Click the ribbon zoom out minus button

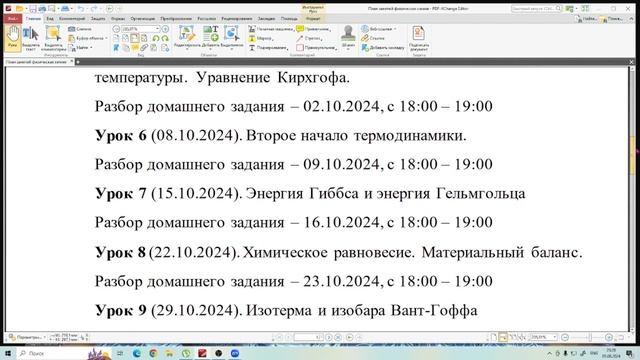[x=116, y=29]
